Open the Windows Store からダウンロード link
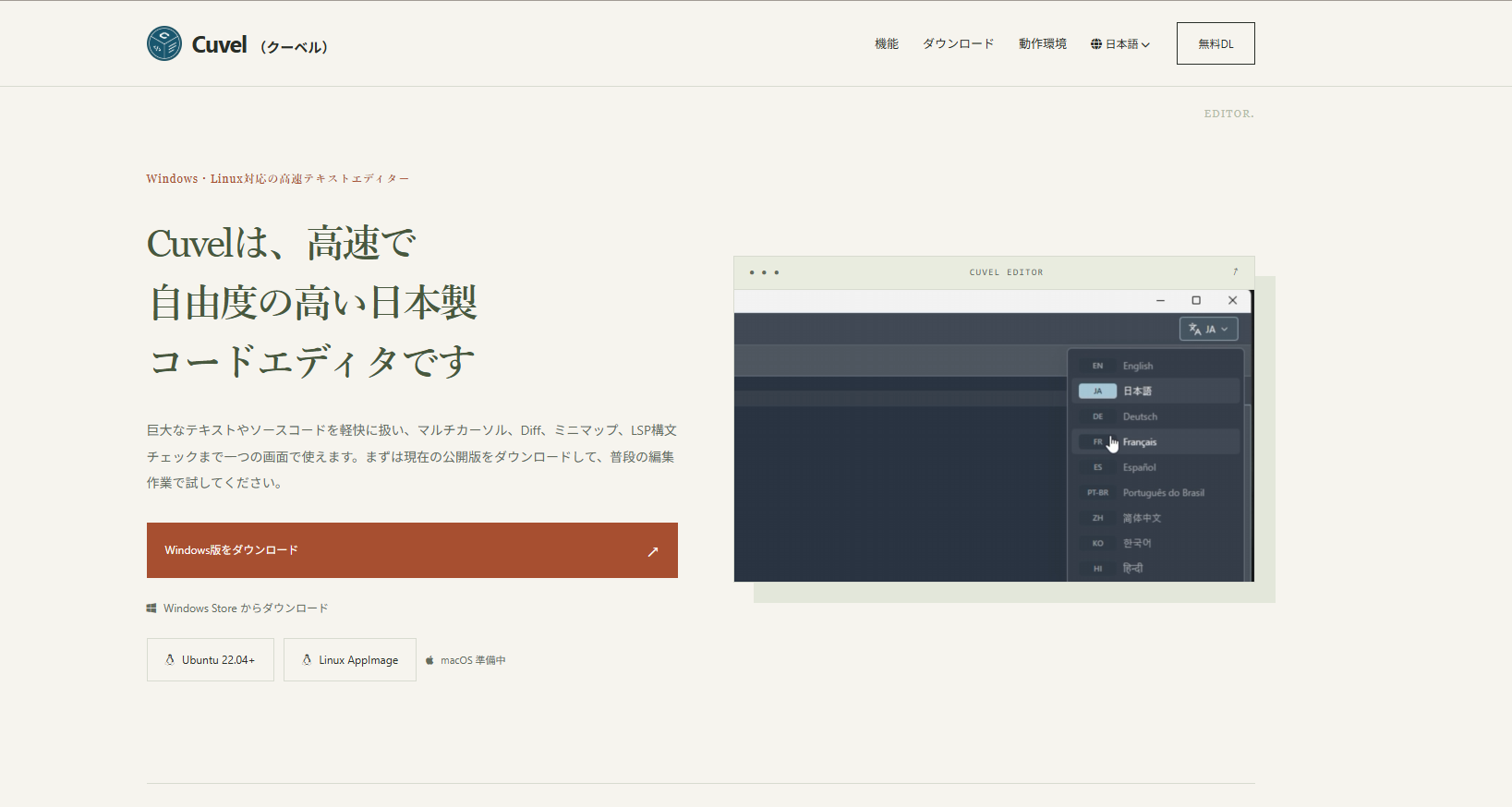Image resolution: width=1512 pixels, height=807 pixels. [x=237, y=608]
